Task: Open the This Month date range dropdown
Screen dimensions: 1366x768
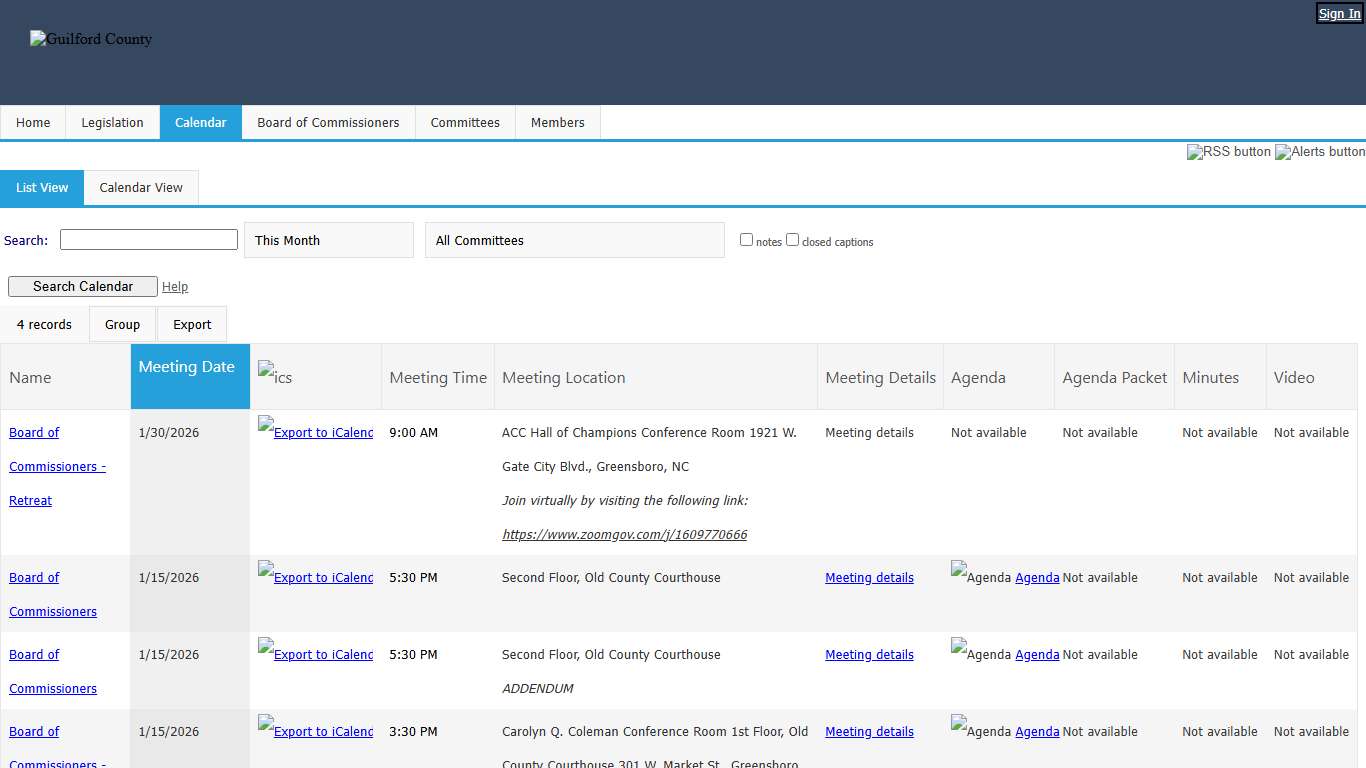Action: coord(328,240)
